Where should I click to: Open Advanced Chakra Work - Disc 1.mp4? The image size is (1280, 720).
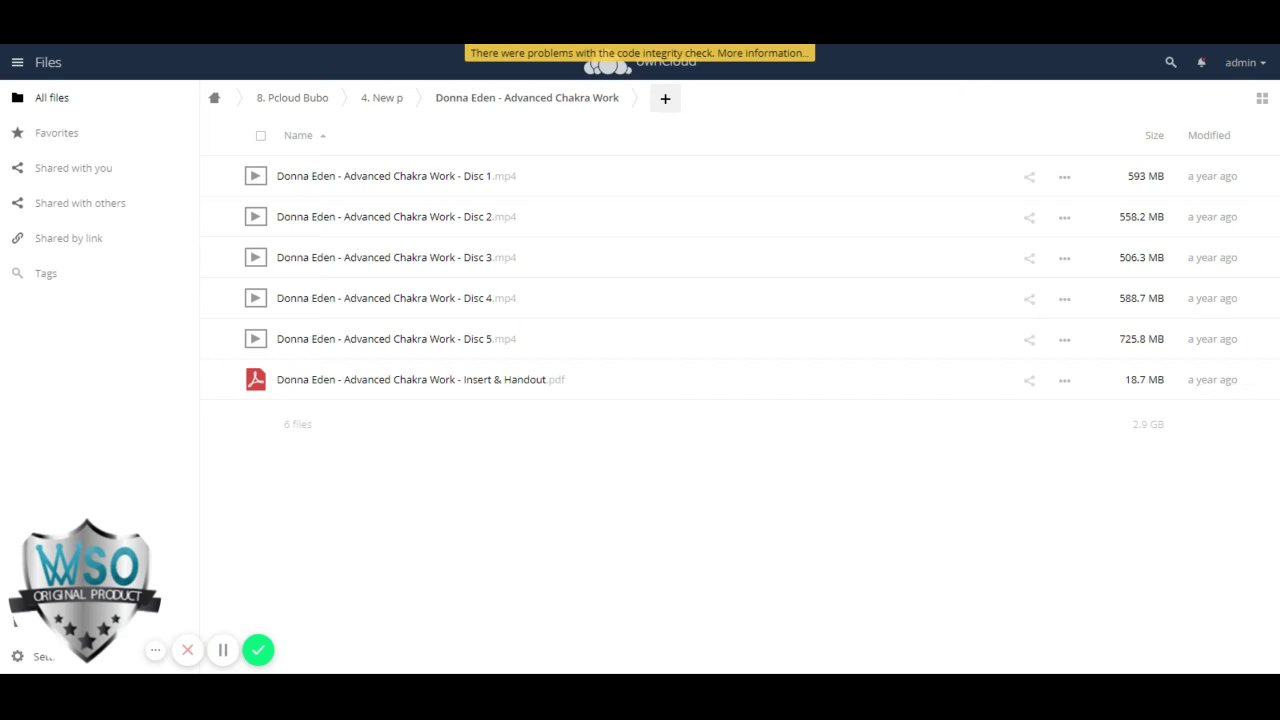coord(396,176)
